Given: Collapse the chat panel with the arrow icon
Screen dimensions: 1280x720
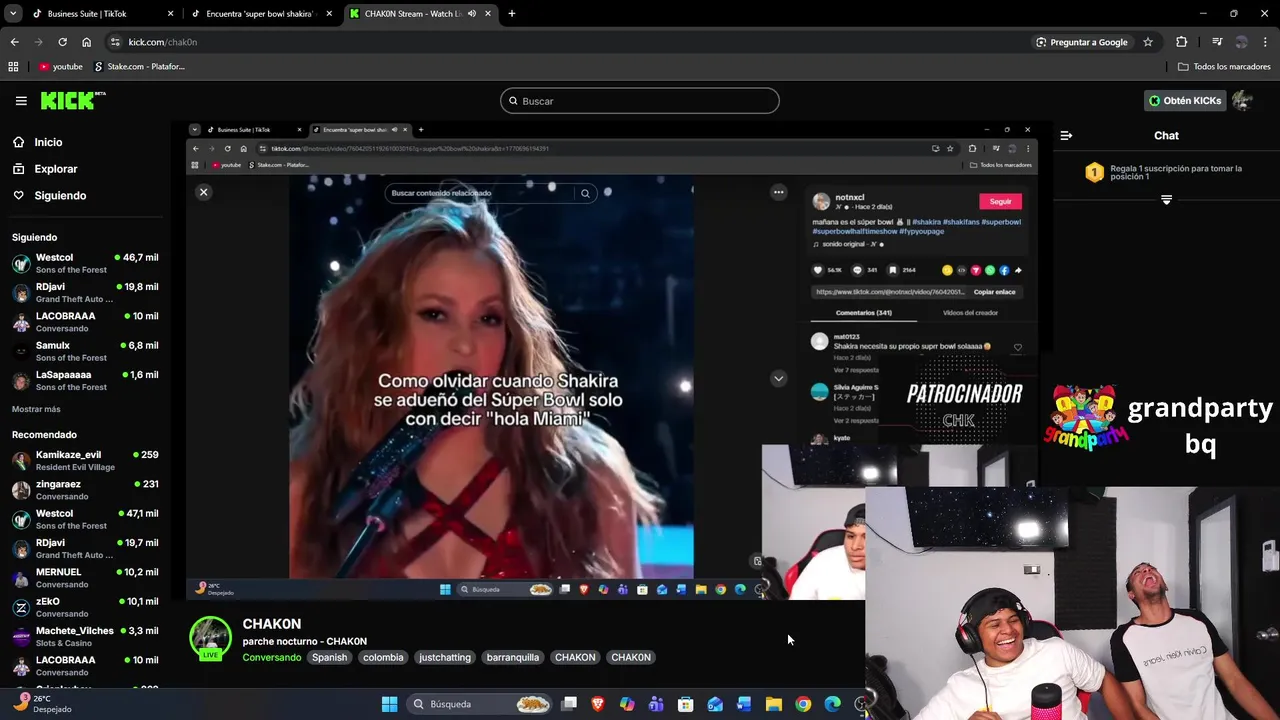Looking at the screenshot, I should point(1066,135).
